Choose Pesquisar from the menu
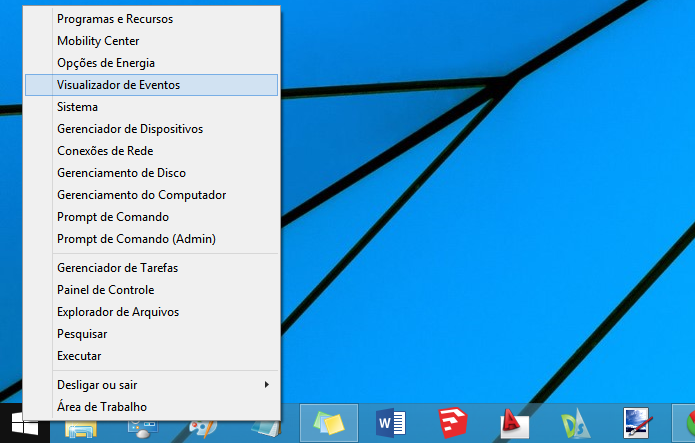Screen dimensions: 695x443 [152, 334]
